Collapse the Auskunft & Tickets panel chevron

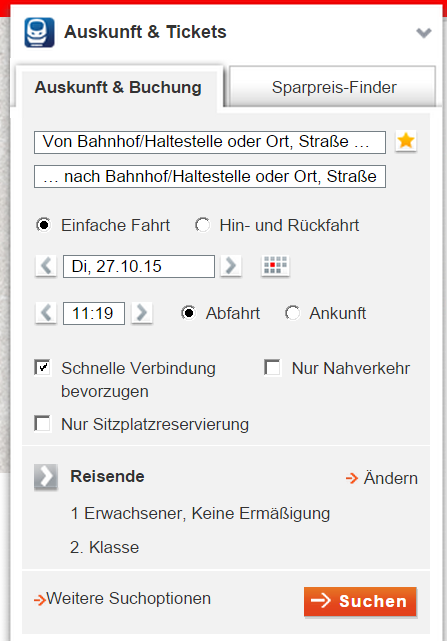[x=424, y=32]
